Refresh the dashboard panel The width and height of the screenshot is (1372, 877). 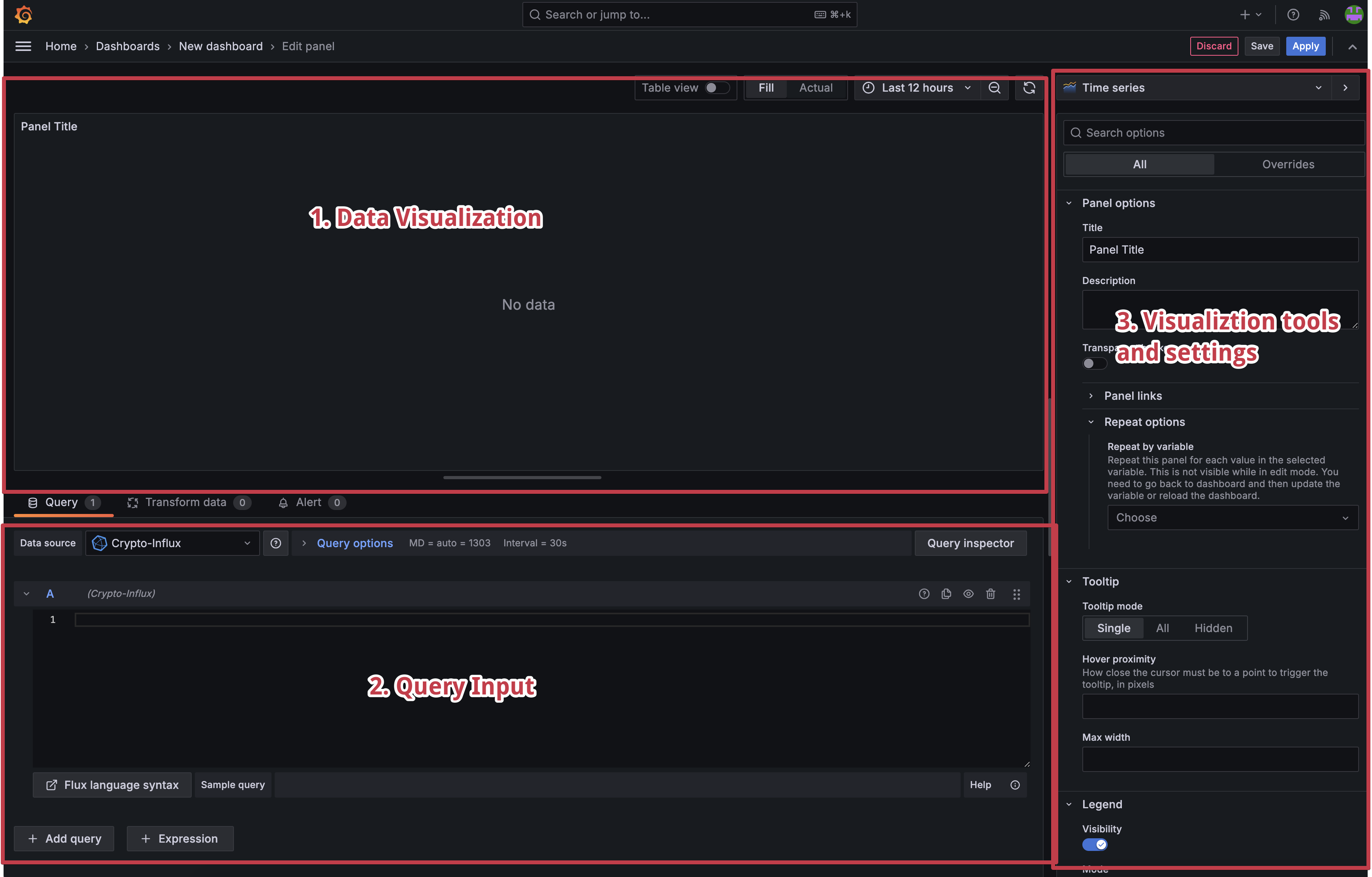tap(1029, 88)
